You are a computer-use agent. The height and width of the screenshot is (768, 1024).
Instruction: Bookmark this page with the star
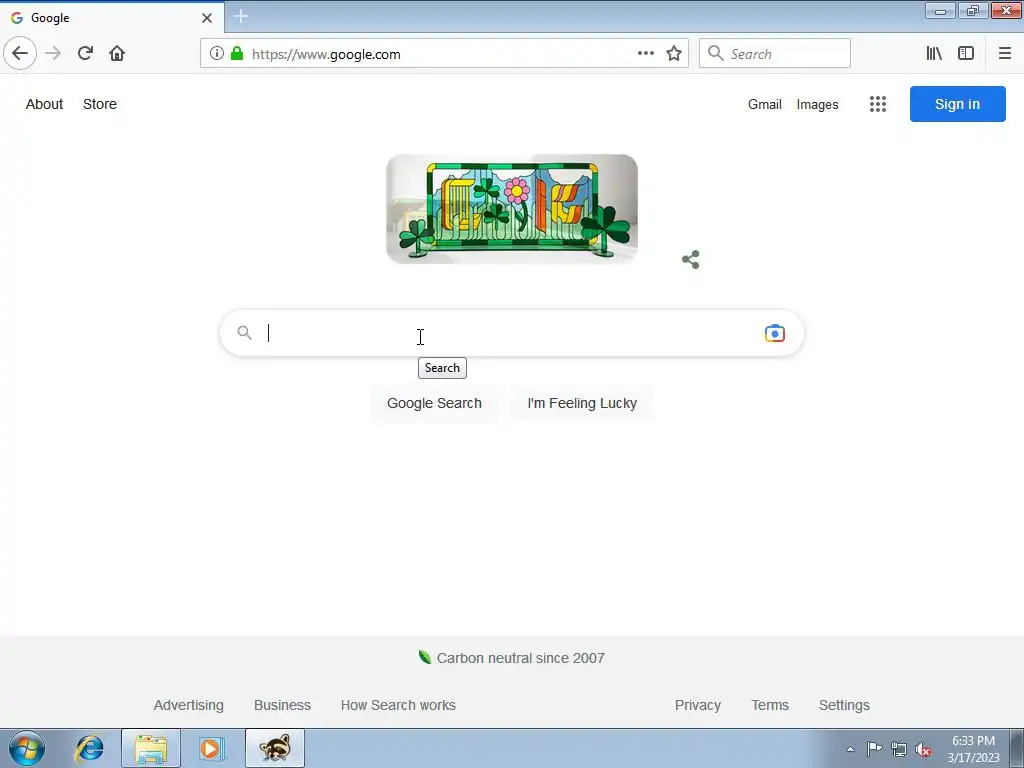(674, 54)
